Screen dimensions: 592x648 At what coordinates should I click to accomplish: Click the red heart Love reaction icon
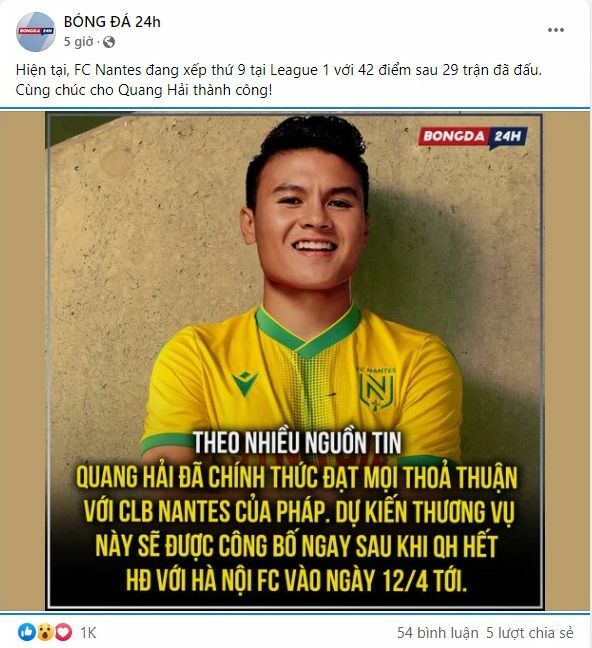coord(63,632)
